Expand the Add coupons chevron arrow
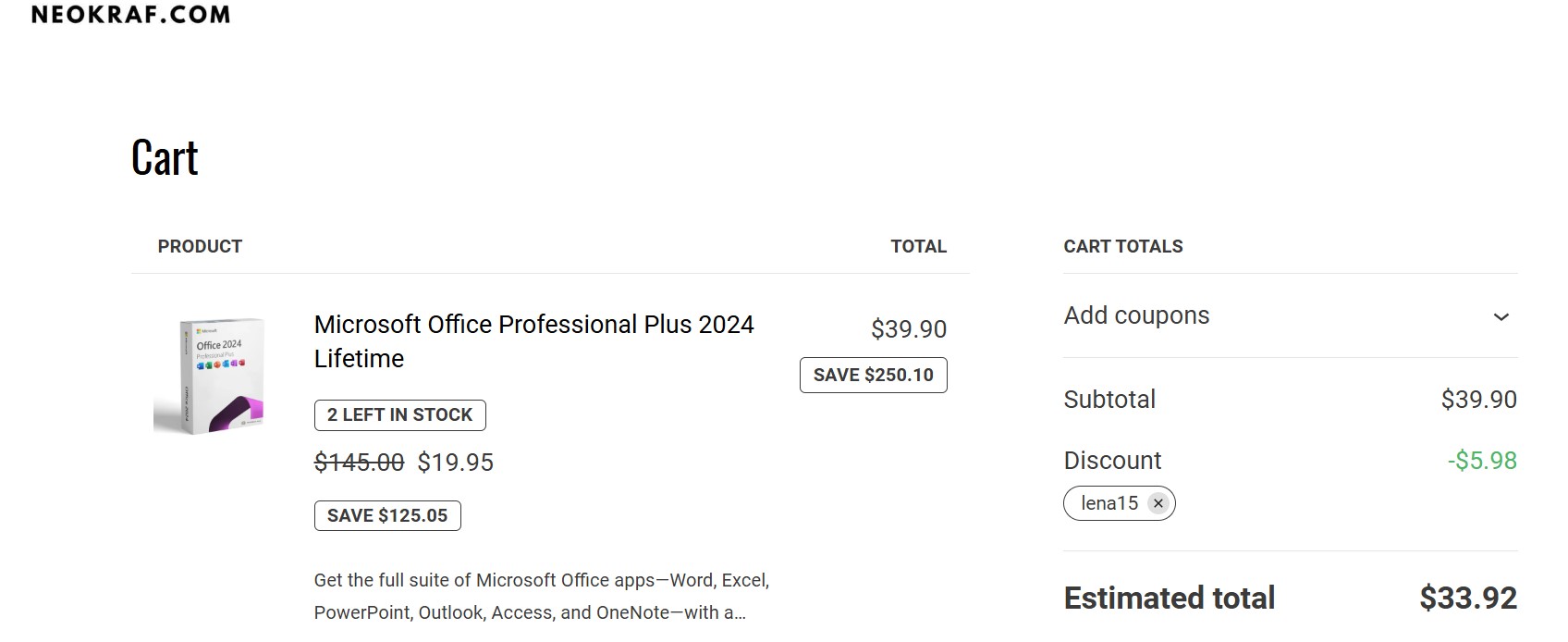 1501,317
